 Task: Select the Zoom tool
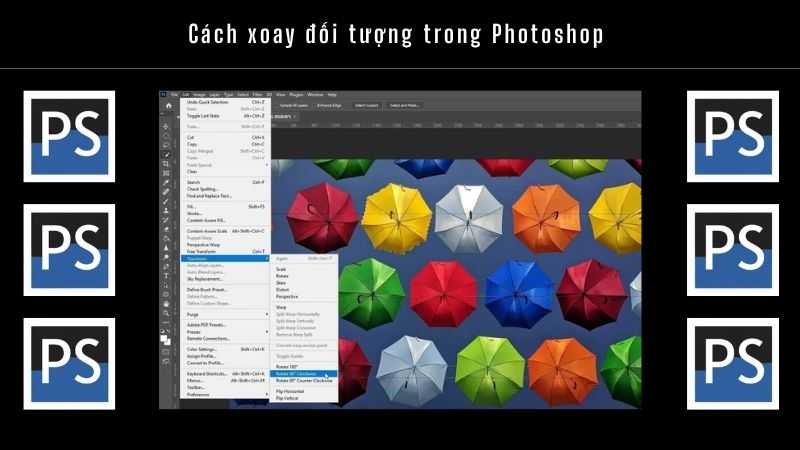[x=166, y=313]
